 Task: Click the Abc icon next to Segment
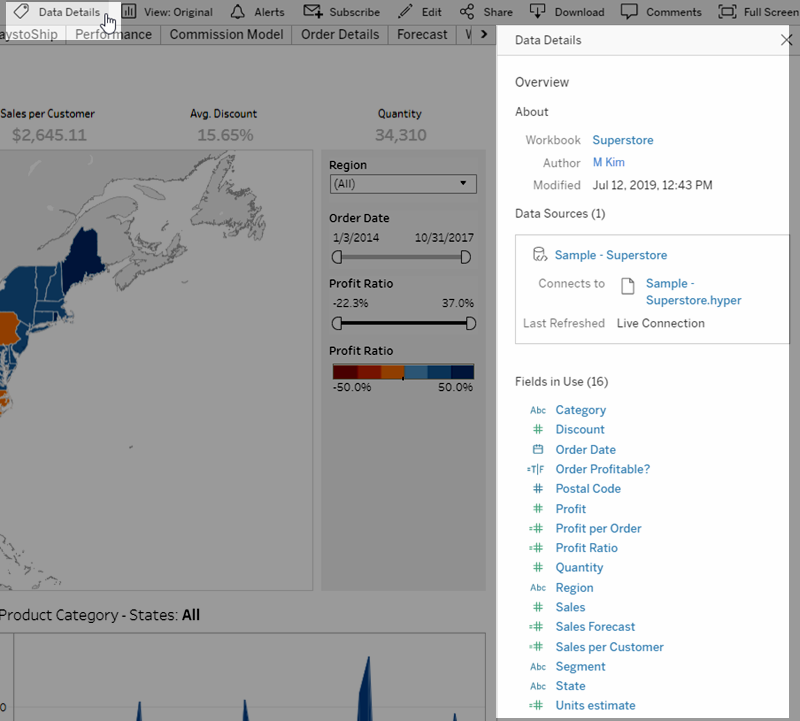point(538,666)
